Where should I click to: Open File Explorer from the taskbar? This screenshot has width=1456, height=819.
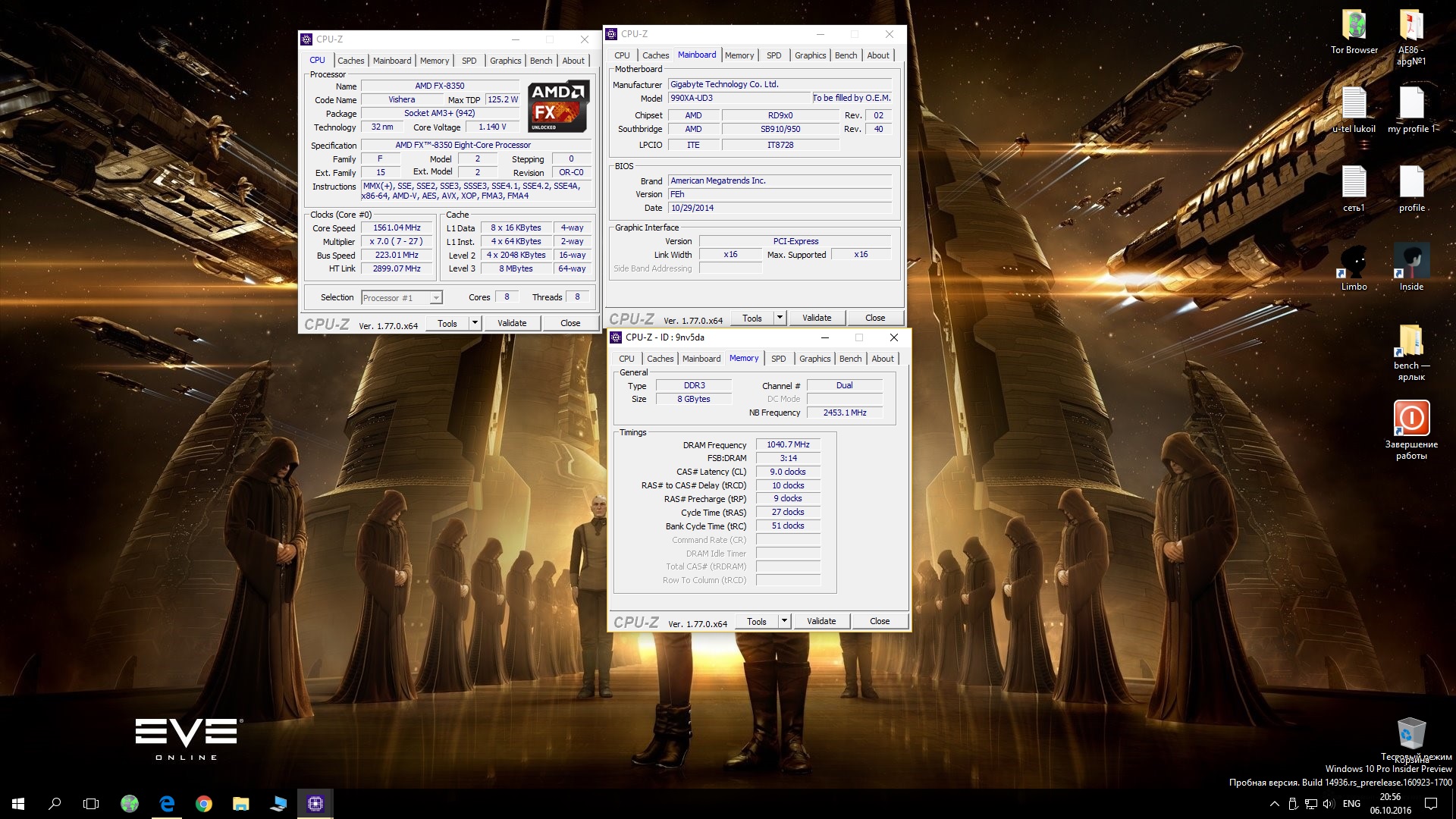point(241,804)
